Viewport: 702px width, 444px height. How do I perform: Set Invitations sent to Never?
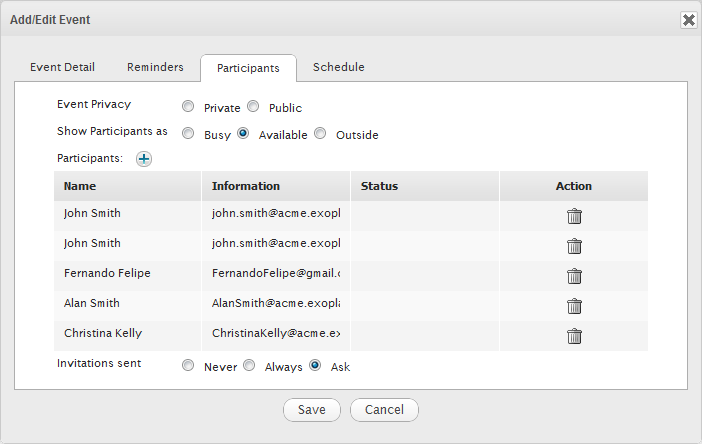188,366
